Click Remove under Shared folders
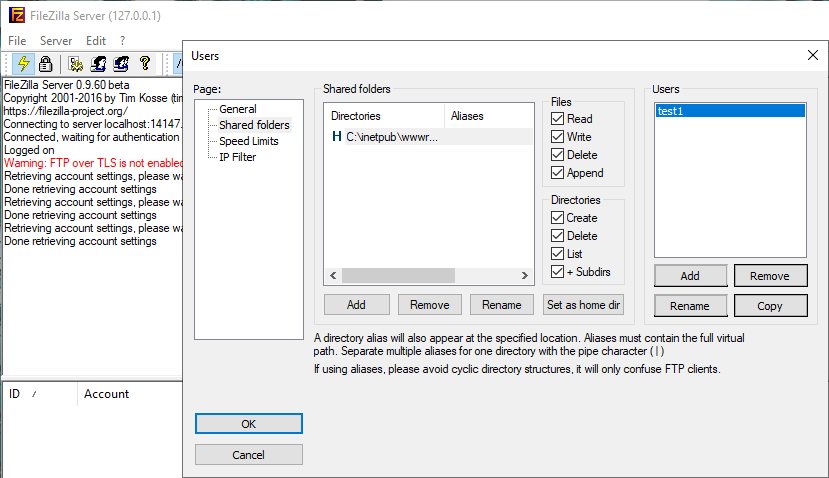The image size is (829, 478). click(x=429, y=305)
